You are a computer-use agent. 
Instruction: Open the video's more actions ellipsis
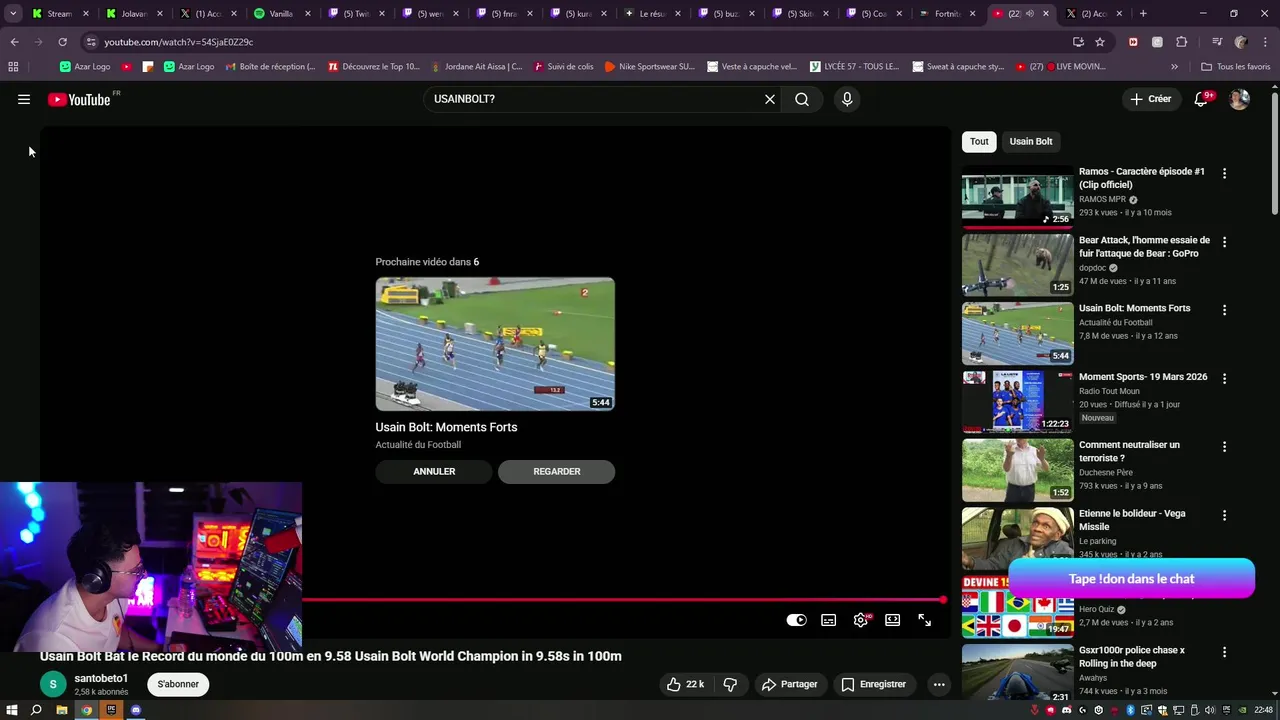(x=938, y=684)
